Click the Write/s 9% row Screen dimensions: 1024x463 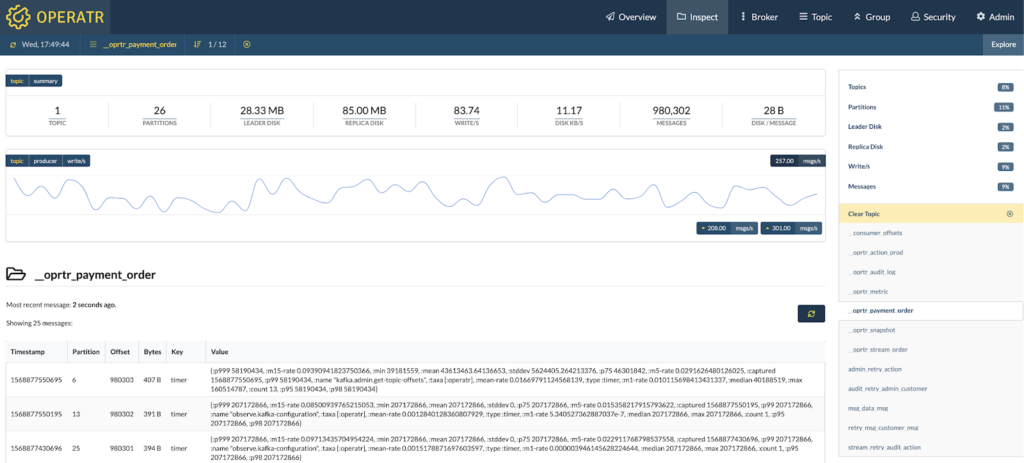click(930, 167)
